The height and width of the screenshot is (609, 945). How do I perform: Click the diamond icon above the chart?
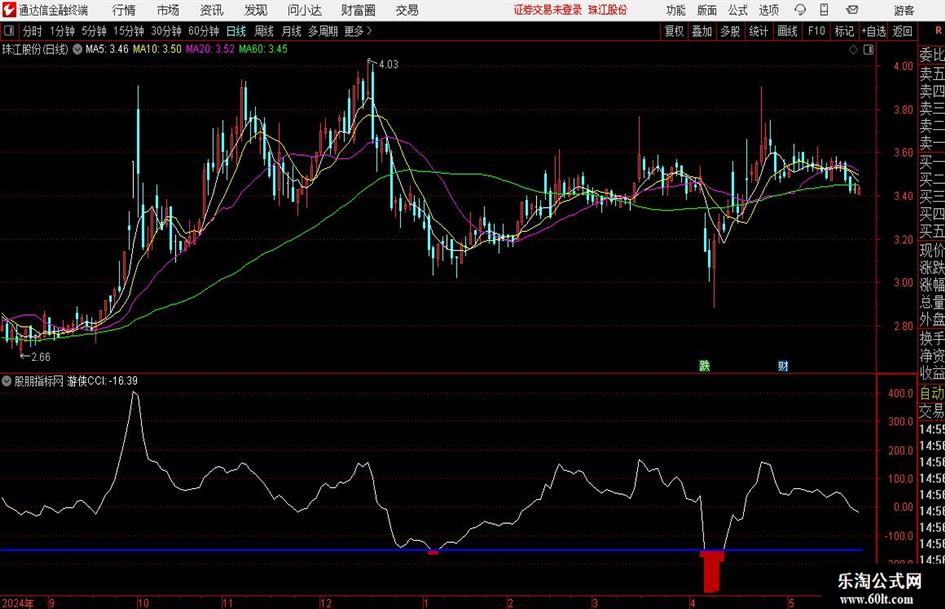pyautogui.click(x=853, y=50)
